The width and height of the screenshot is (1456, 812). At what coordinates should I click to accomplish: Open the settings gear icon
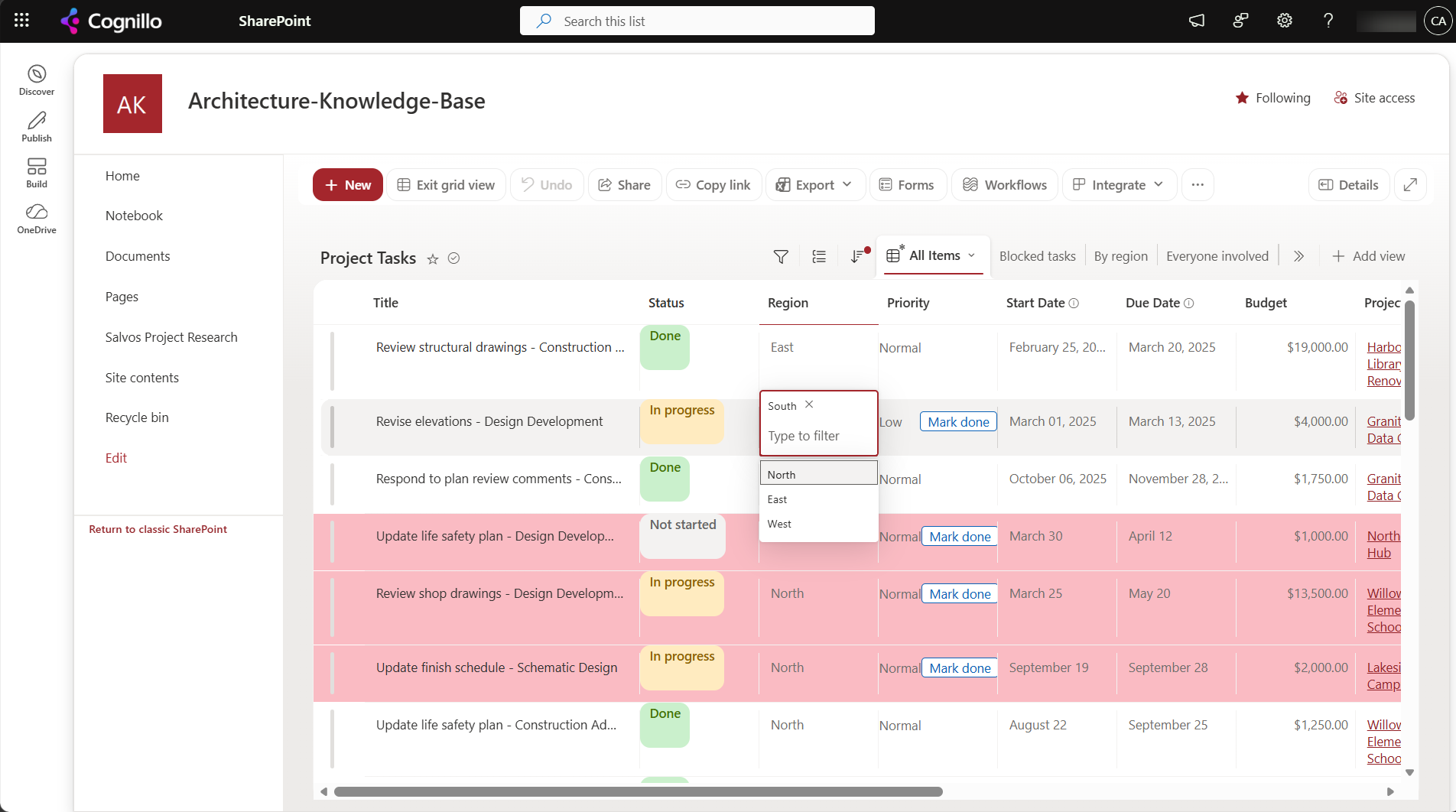coord(1285,21)
